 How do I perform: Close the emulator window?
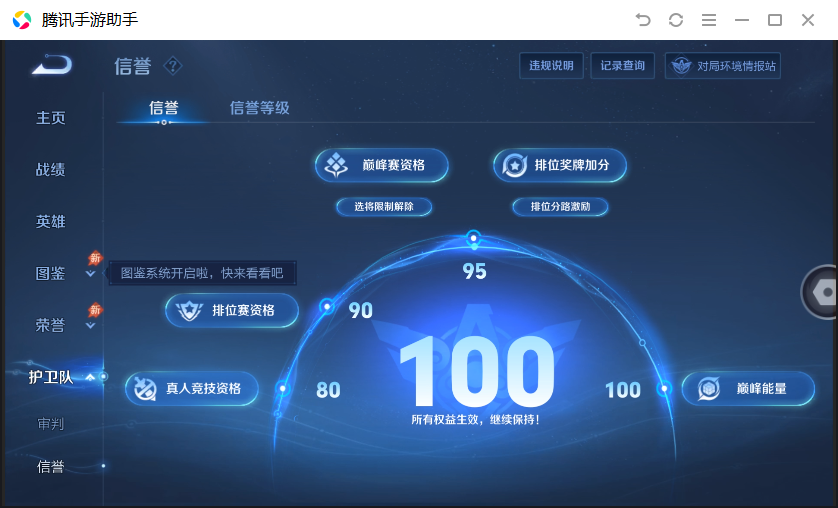pyautogui.click(x=808, y=20)
